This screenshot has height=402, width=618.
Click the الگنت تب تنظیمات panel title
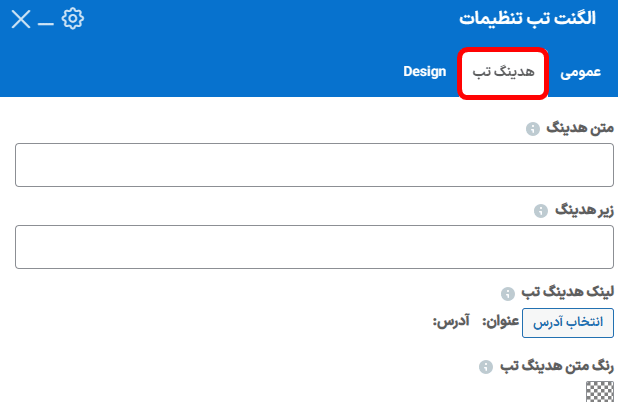pos(527,19)
